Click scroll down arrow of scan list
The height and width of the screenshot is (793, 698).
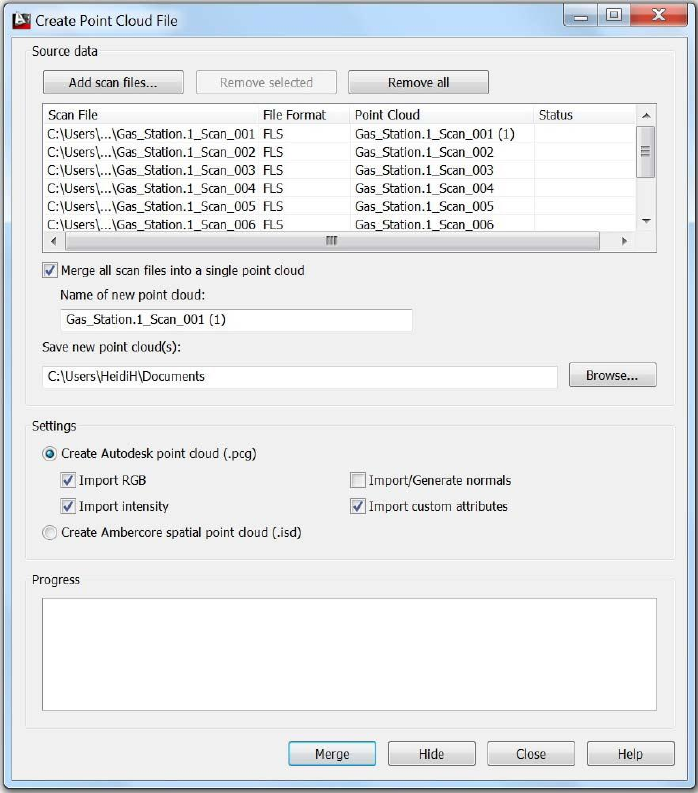click(646, 221)
